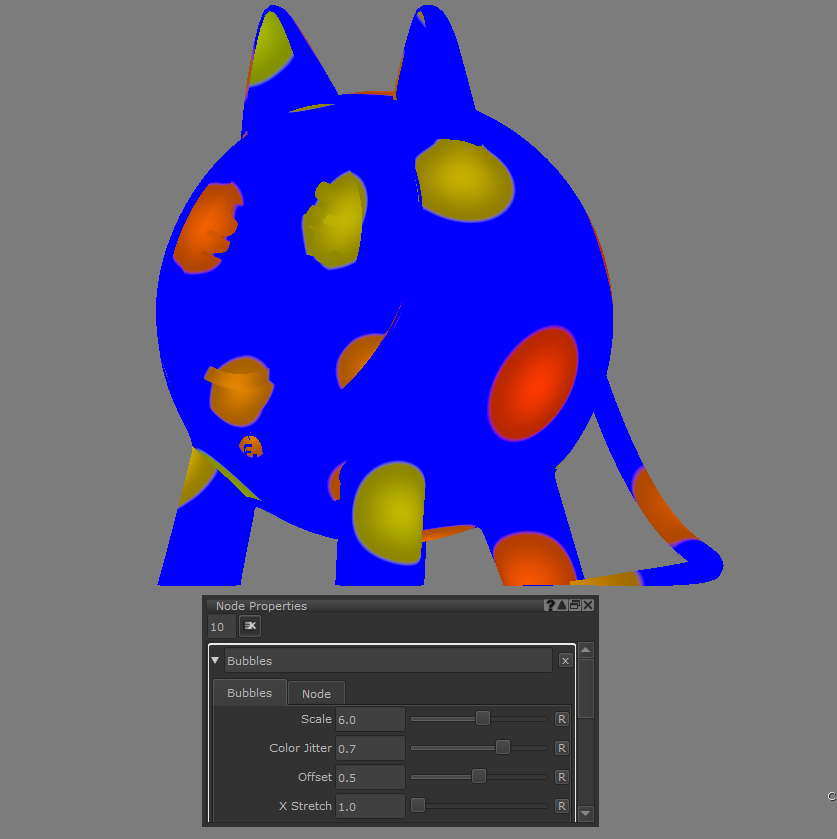Screen dimensions: 837x839
Task: Click the X Stretch slider handle
Action: pos(418,805)
